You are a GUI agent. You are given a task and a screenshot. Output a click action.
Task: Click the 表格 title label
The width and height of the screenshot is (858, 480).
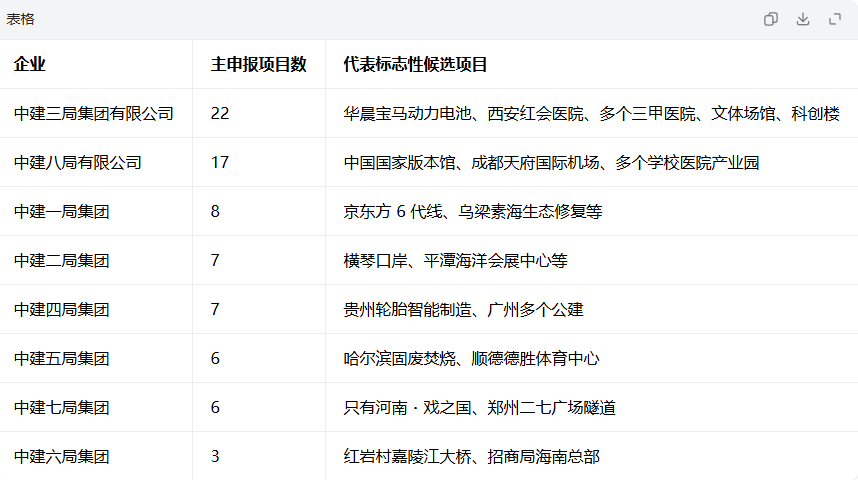(x=20, y=19)
